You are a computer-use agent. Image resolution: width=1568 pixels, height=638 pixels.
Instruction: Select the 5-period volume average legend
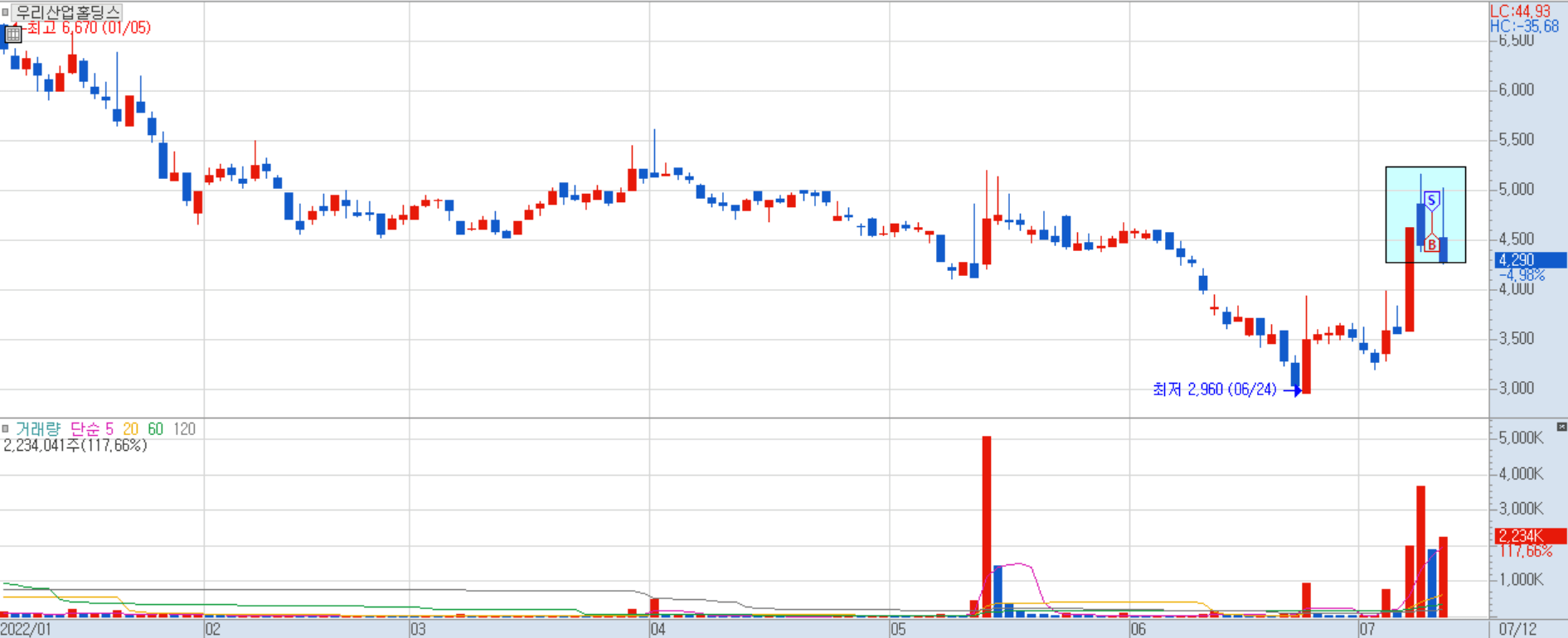tap(109, 428)
